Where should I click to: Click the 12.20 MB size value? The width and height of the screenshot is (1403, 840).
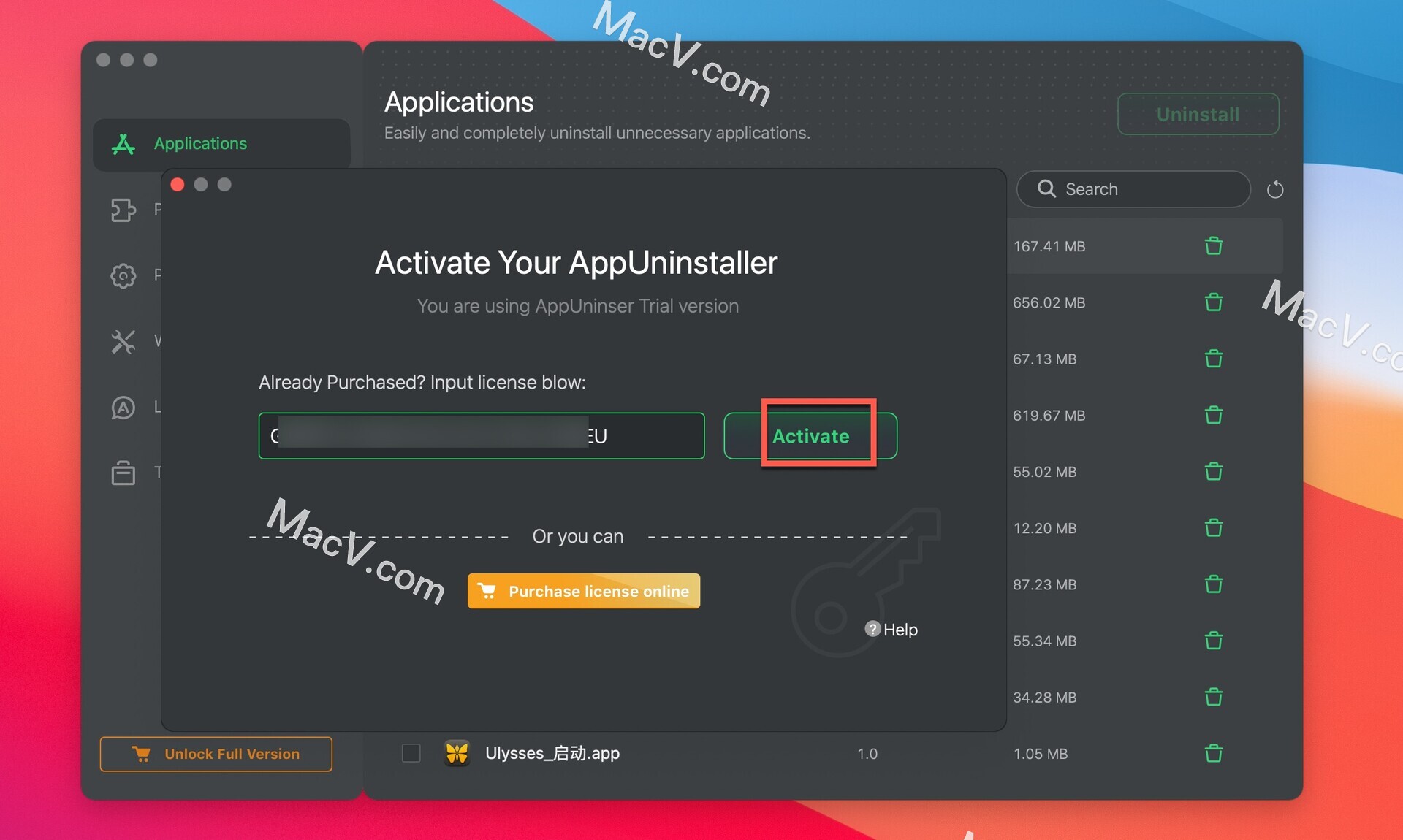coord(1045,528)
